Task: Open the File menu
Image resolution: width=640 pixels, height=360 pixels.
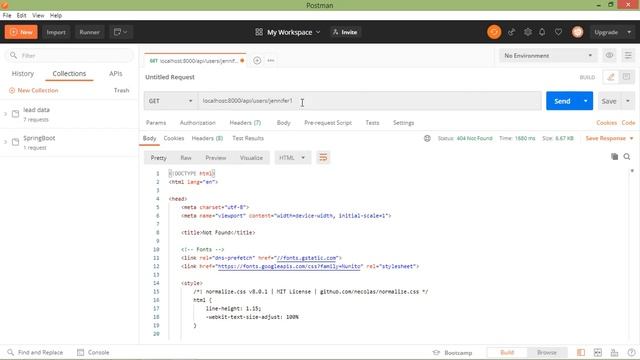Action: 7,16
